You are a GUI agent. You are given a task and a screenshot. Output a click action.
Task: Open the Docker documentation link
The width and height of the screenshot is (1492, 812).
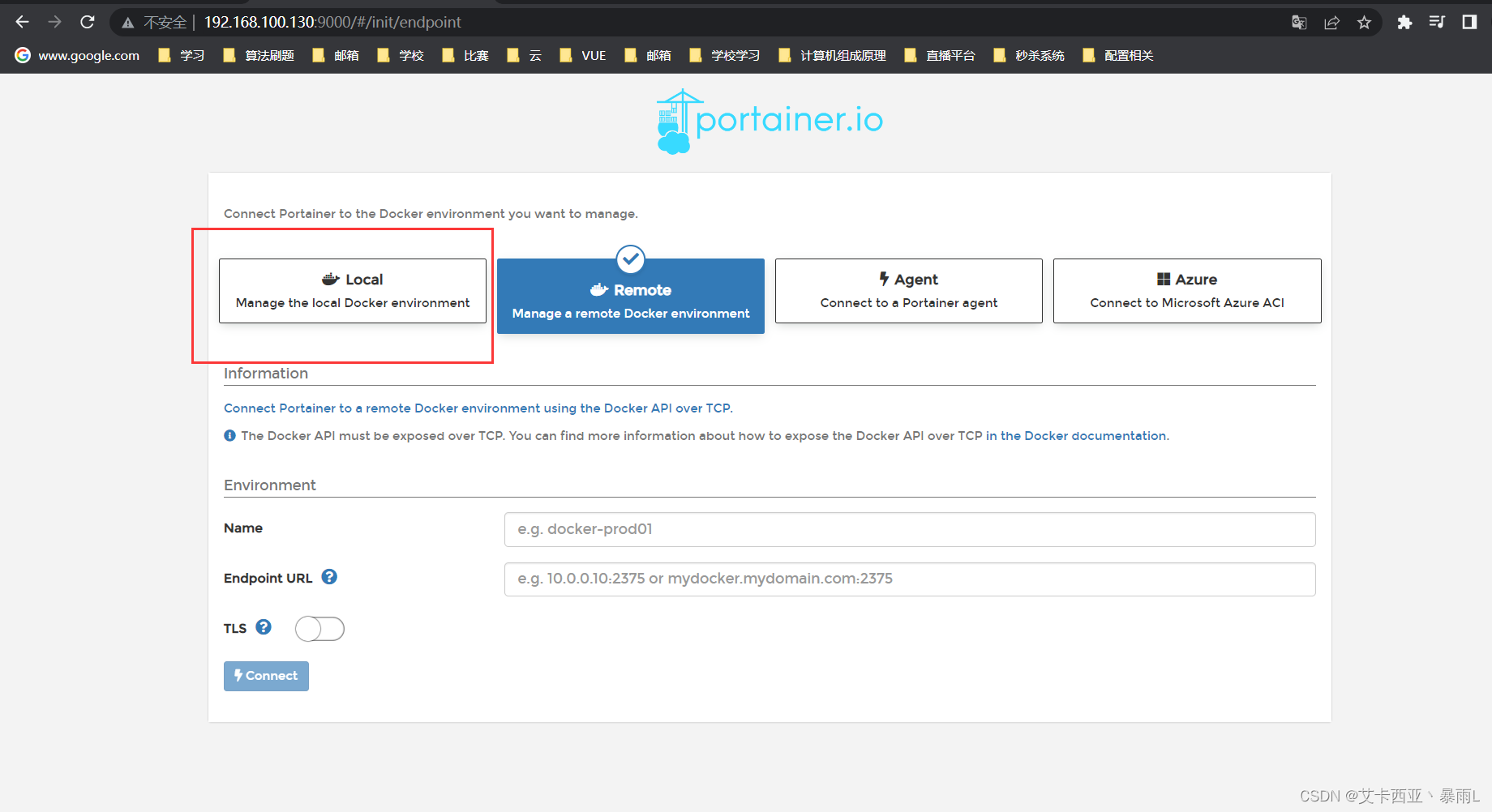pos(1077,436)
